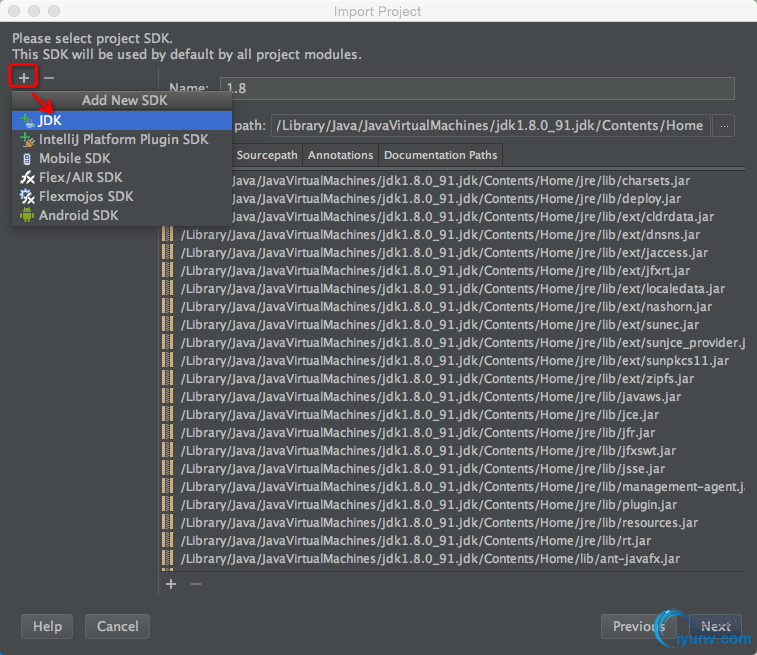
Task: Click the jar icon beside zipfs.jar
Action: coord(168,379)
